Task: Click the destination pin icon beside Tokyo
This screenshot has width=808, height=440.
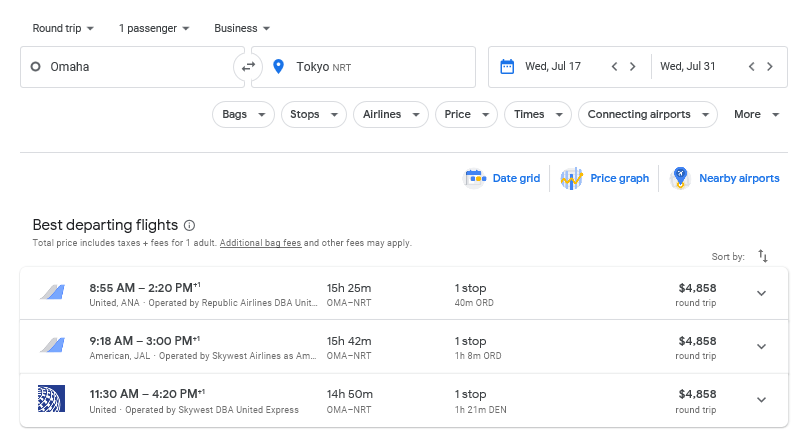Action: (x=278, y=66)
